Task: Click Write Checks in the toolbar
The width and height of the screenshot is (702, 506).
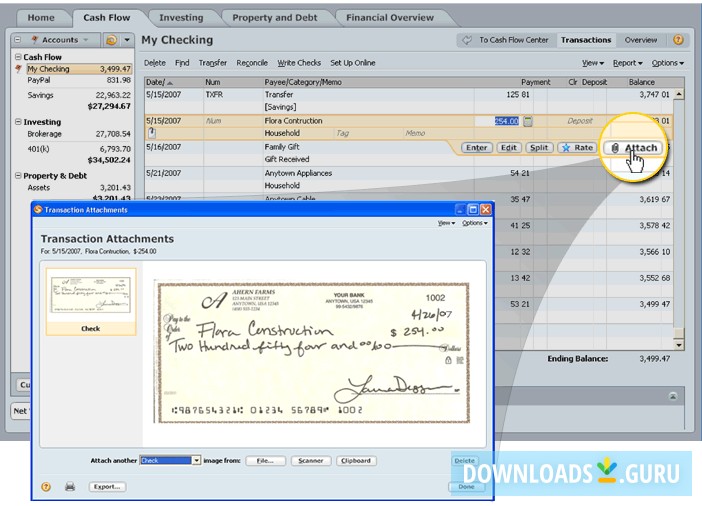Action: [299, 63]
